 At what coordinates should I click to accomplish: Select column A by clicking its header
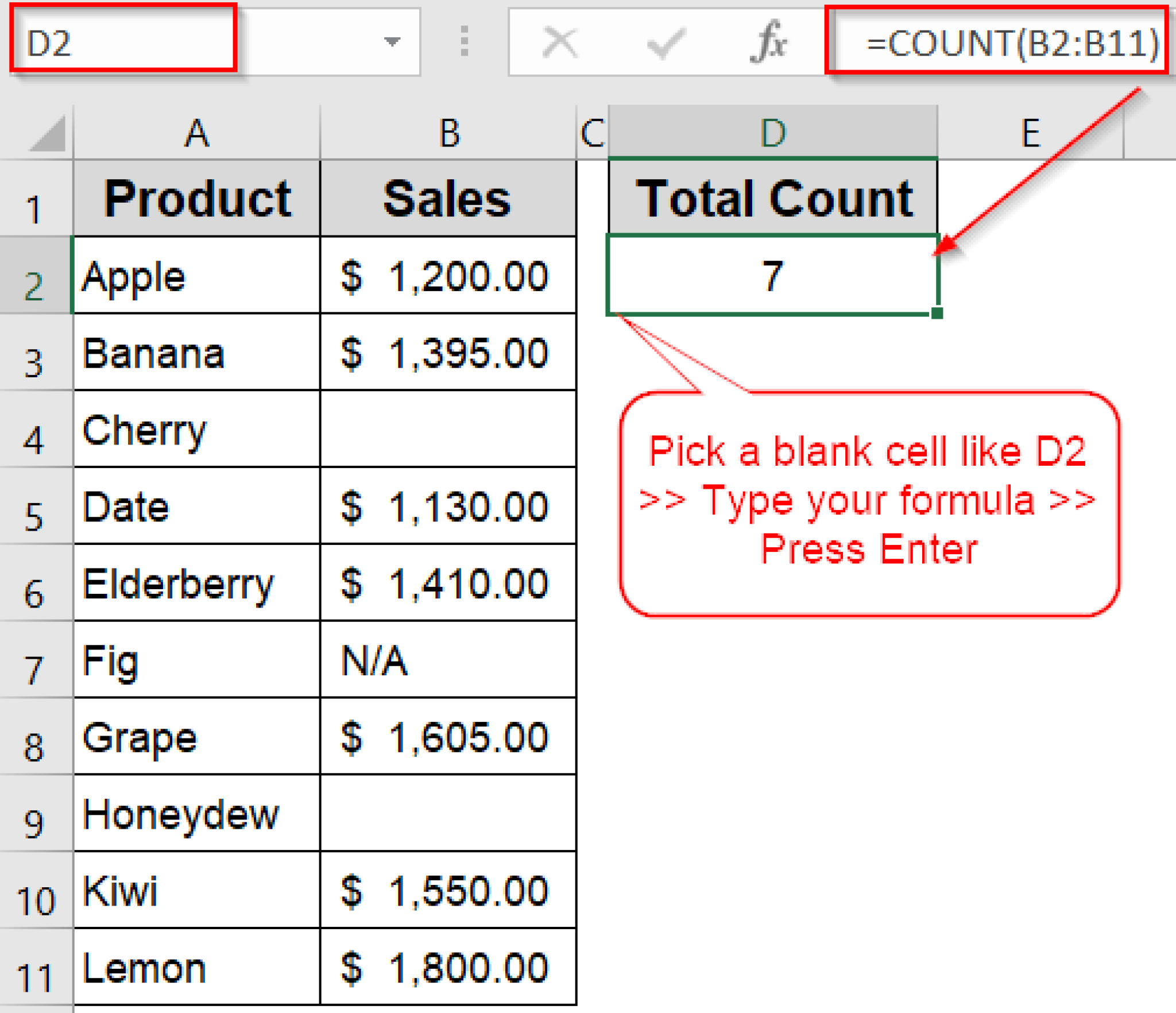(x=195, y=133)
